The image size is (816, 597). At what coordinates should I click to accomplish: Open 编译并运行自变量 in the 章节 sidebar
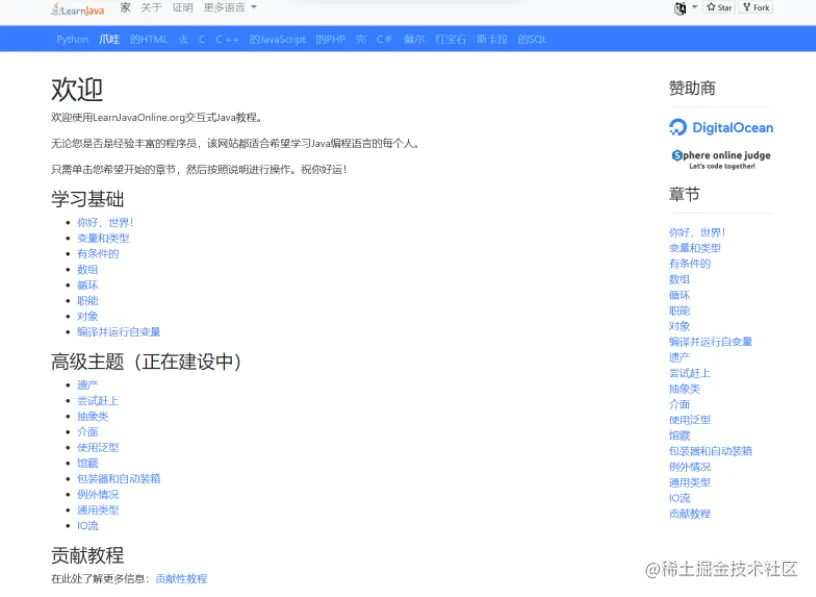pyautogui.click(x=710, y=341)
